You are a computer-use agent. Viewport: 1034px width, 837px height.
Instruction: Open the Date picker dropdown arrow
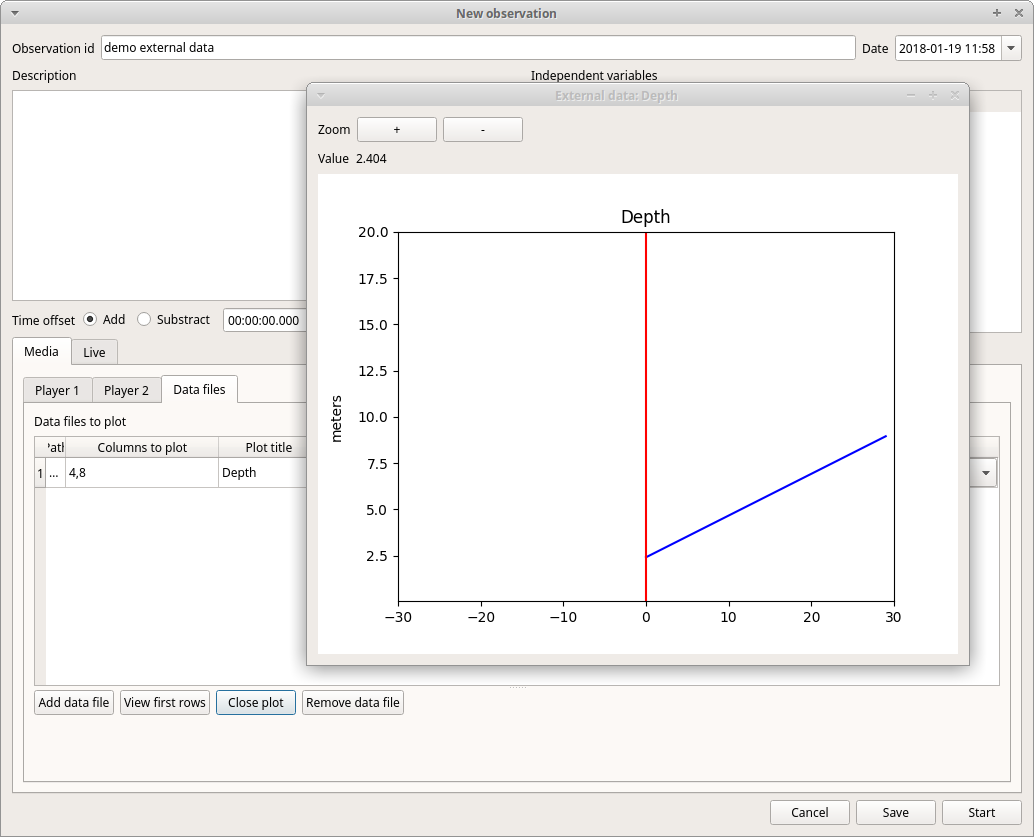(1011, 48)
